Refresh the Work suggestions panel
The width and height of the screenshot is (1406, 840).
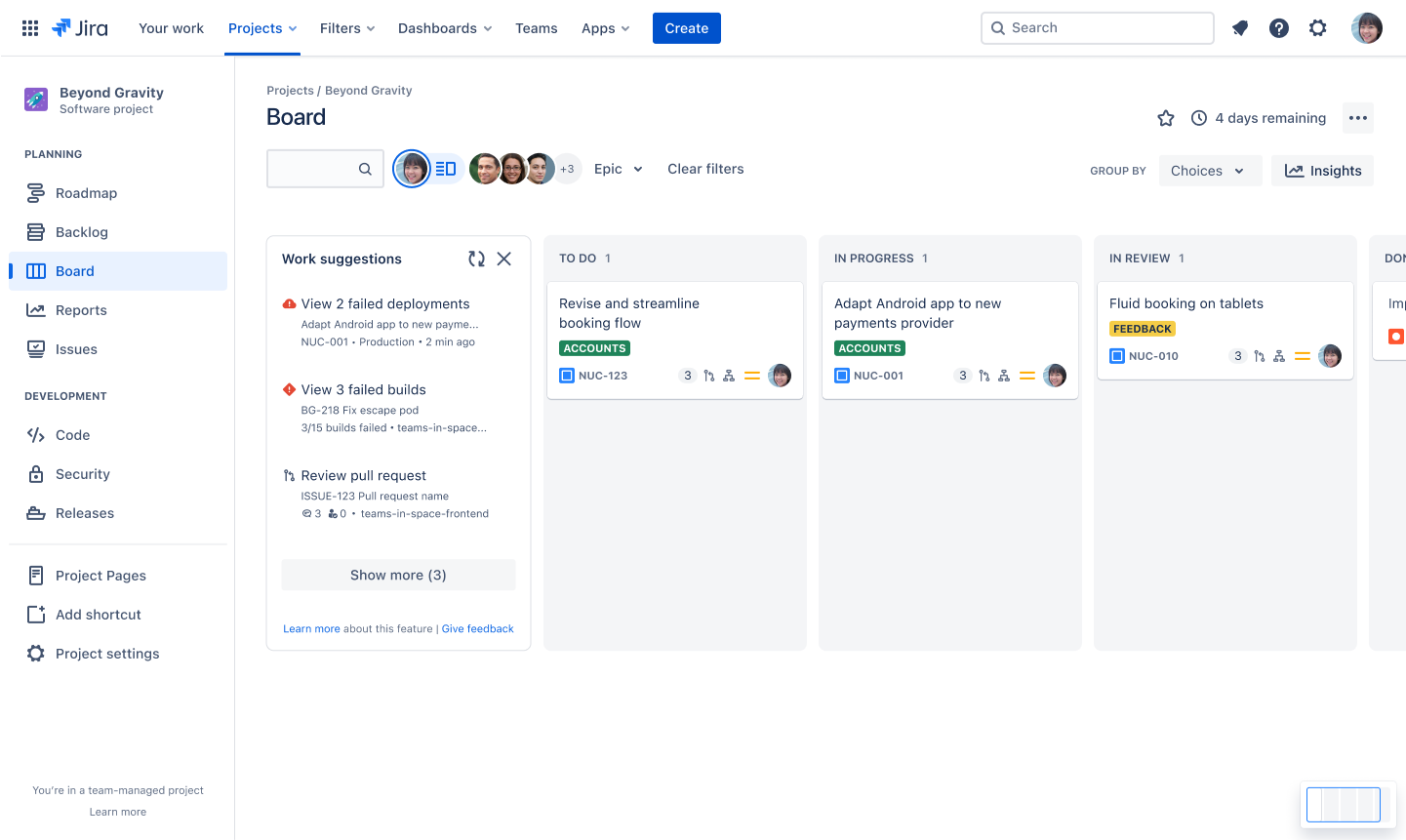476,259
